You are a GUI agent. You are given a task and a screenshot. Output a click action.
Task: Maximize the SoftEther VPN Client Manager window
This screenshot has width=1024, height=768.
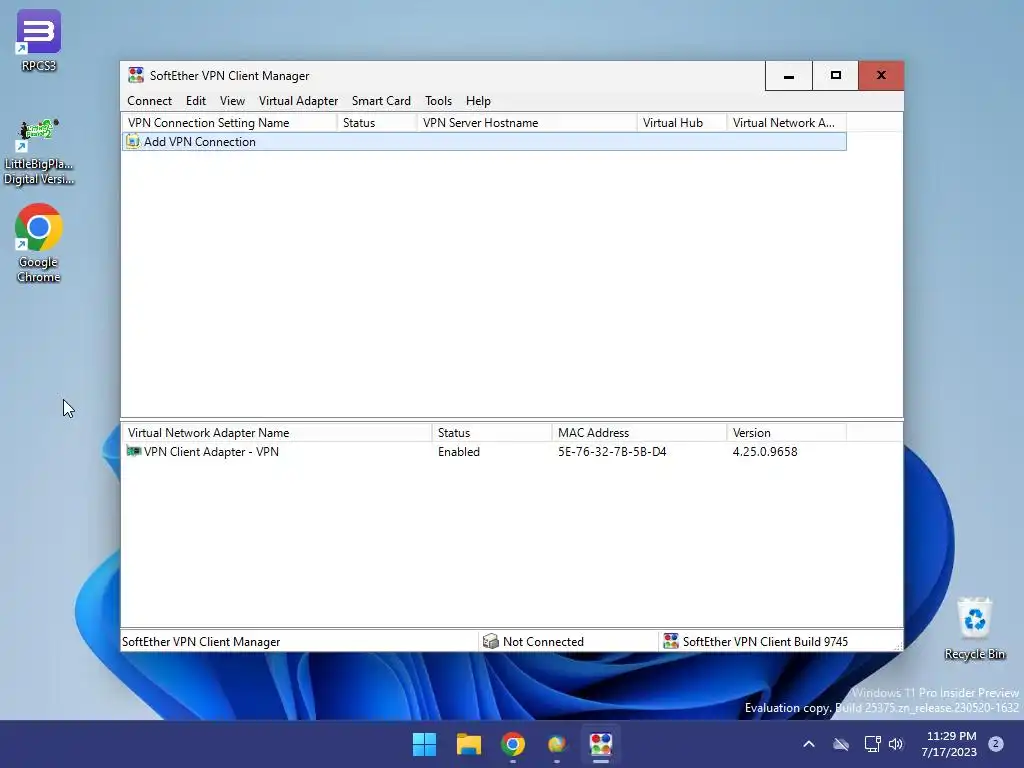pyautogui.click(x=835, y=76)
